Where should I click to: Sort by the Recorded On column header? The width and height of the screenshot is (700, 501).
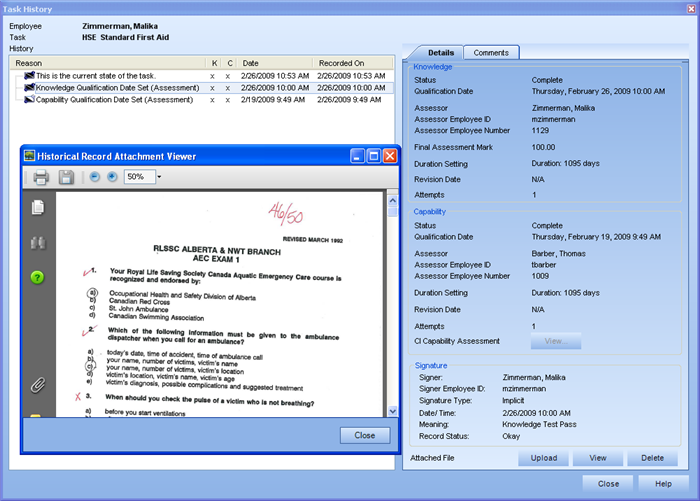pyautogui.click(x=353, y=63)
